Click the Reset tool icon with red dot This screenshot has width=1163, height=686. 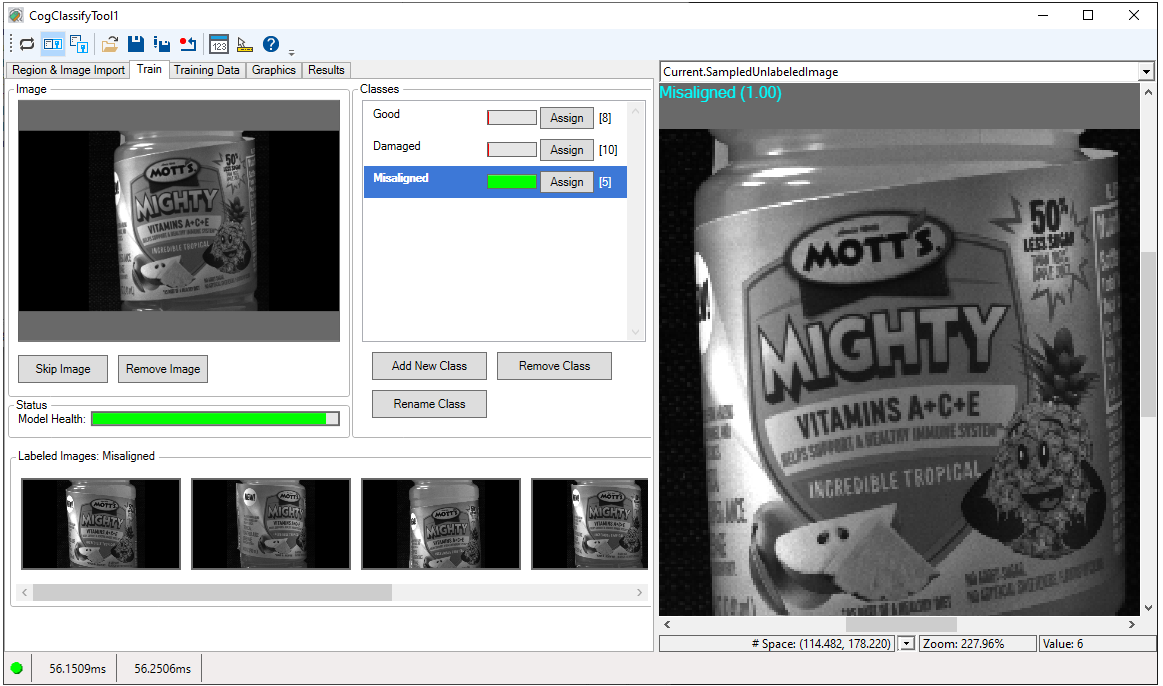coord(187,44)
